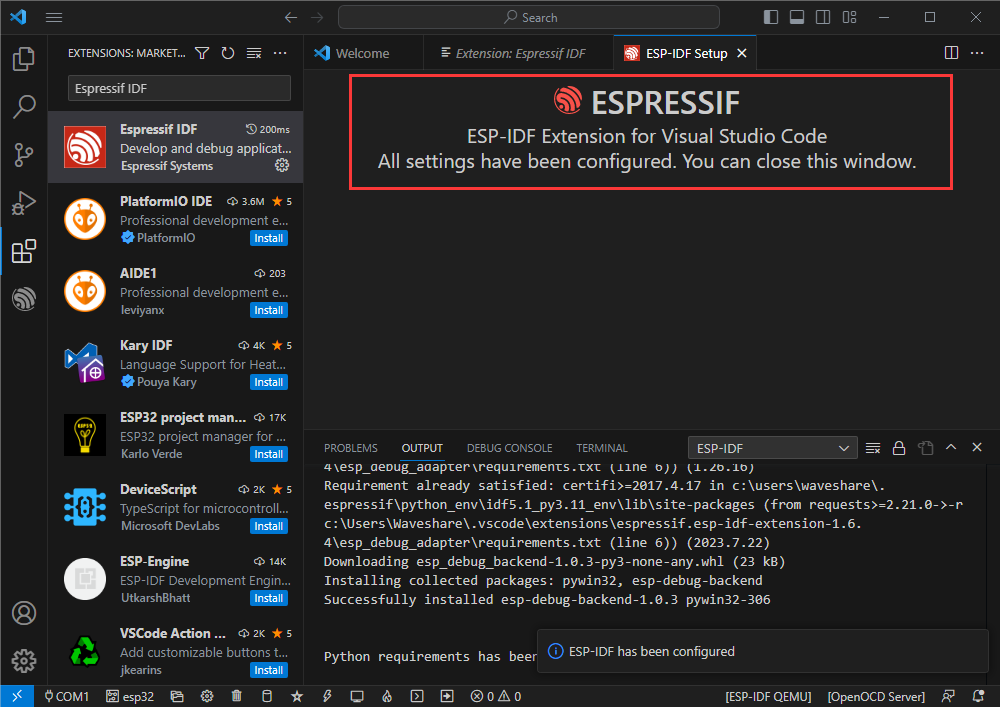This screenshot has height=707, width=1000.
Task: Click the [ESP-IDF QEMU] status item
Action: point(768,696)
